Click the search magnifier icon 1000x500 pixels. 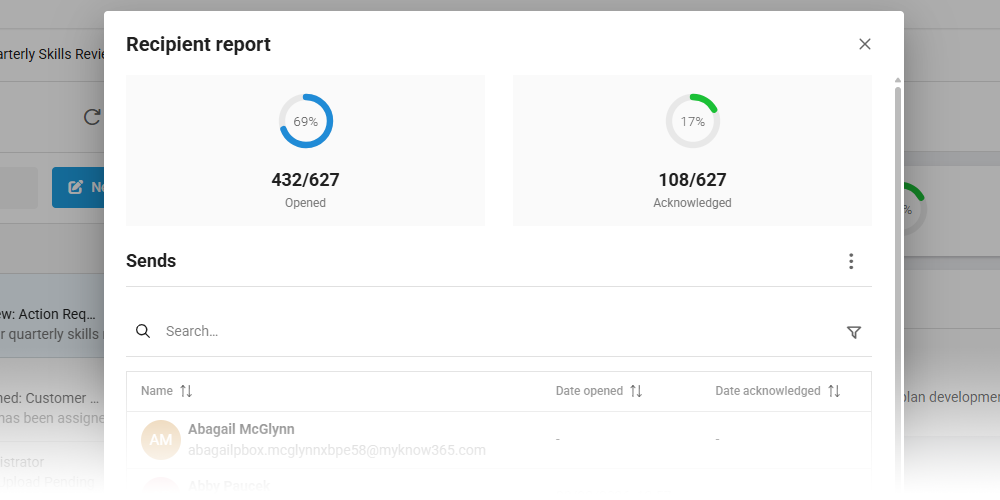(143, 331)
